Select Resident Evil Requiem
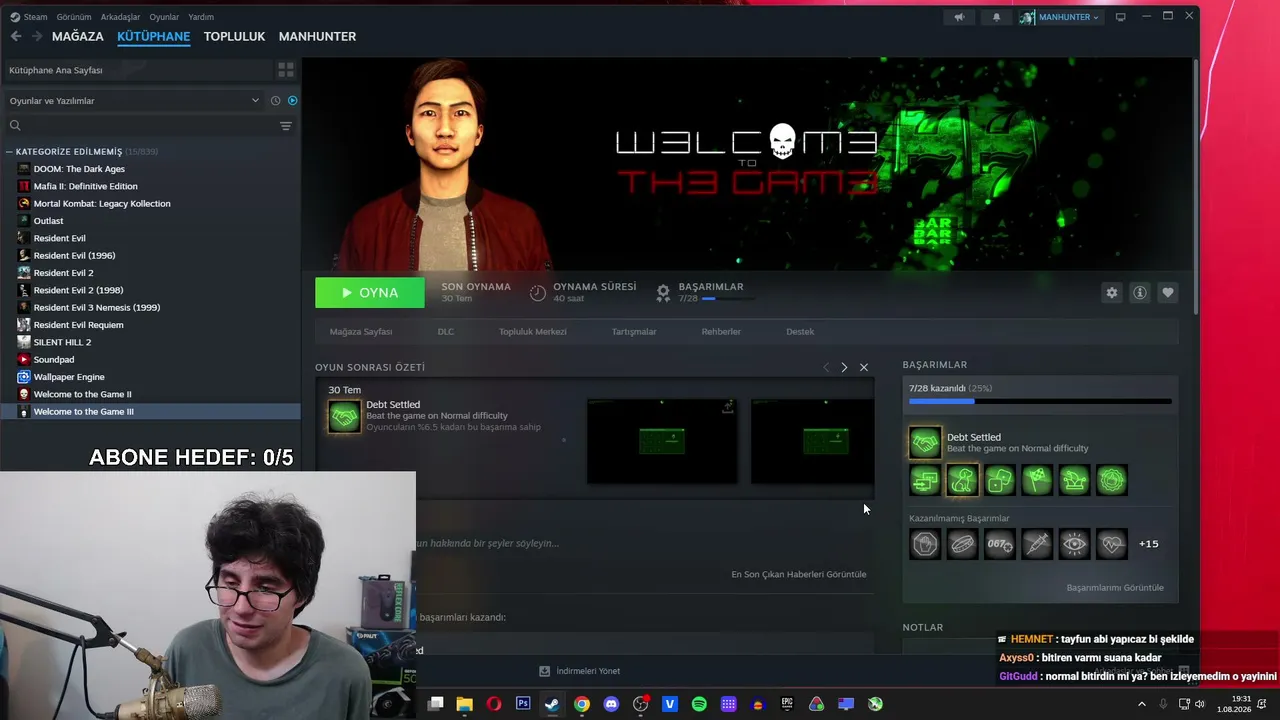1280x720 pixels. coord(78,325)
